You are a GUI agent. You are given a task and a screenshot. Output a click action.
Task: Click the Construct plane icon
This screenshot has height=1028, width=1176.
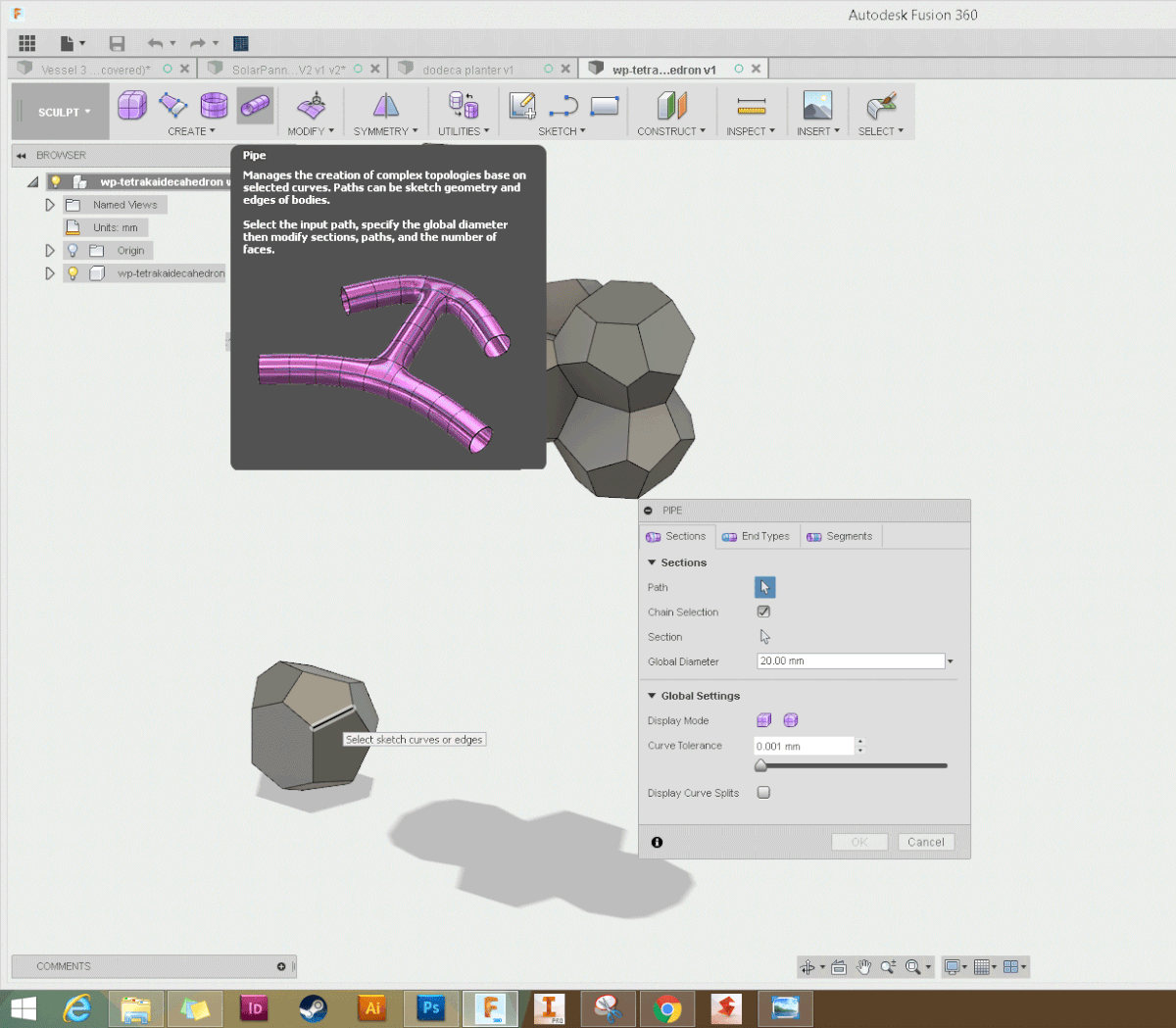[671, 105]
